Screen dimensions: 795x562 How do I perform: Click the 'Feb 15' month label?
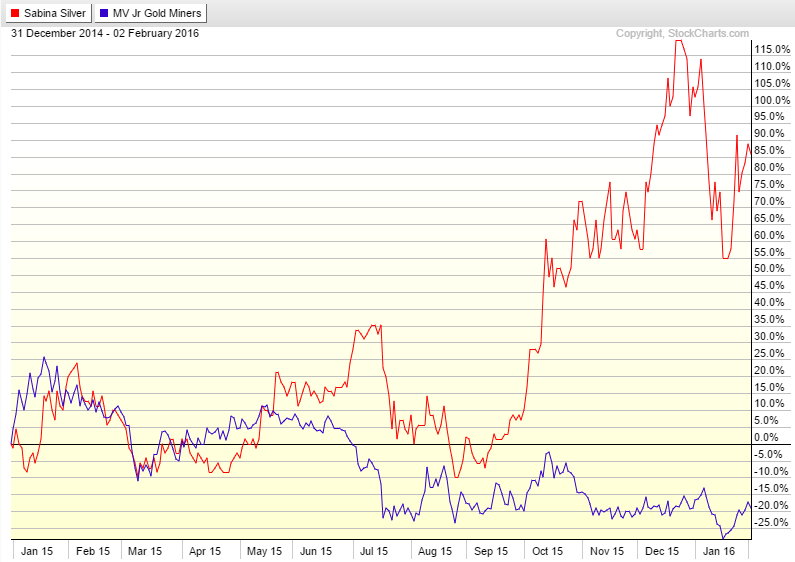(93, 551)
